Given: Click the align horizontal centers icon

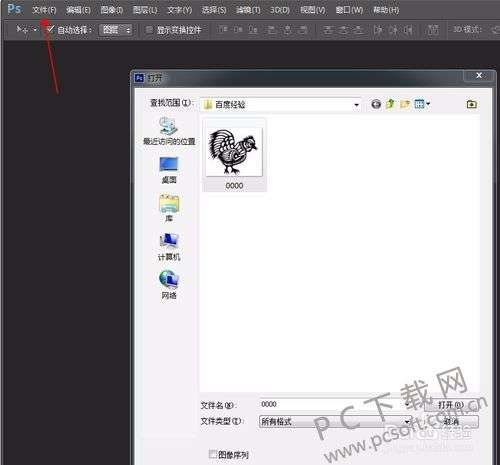Looking at the screenshot, I should click(x=288, y=30).
